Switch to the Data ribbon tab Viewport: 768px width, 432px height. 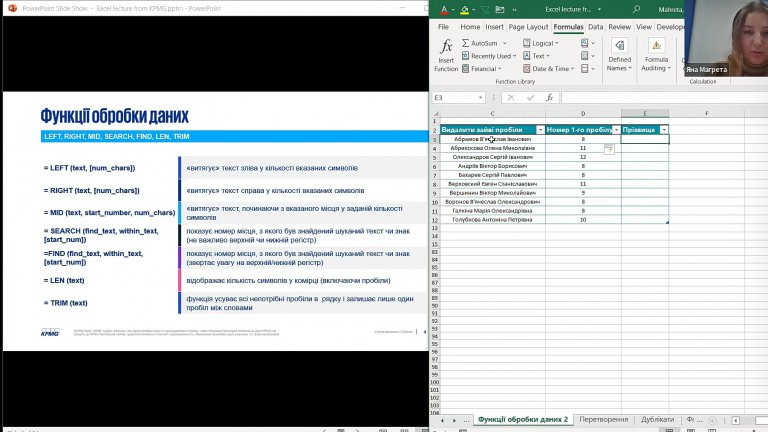pyautogui.click(x=596, y=27)
